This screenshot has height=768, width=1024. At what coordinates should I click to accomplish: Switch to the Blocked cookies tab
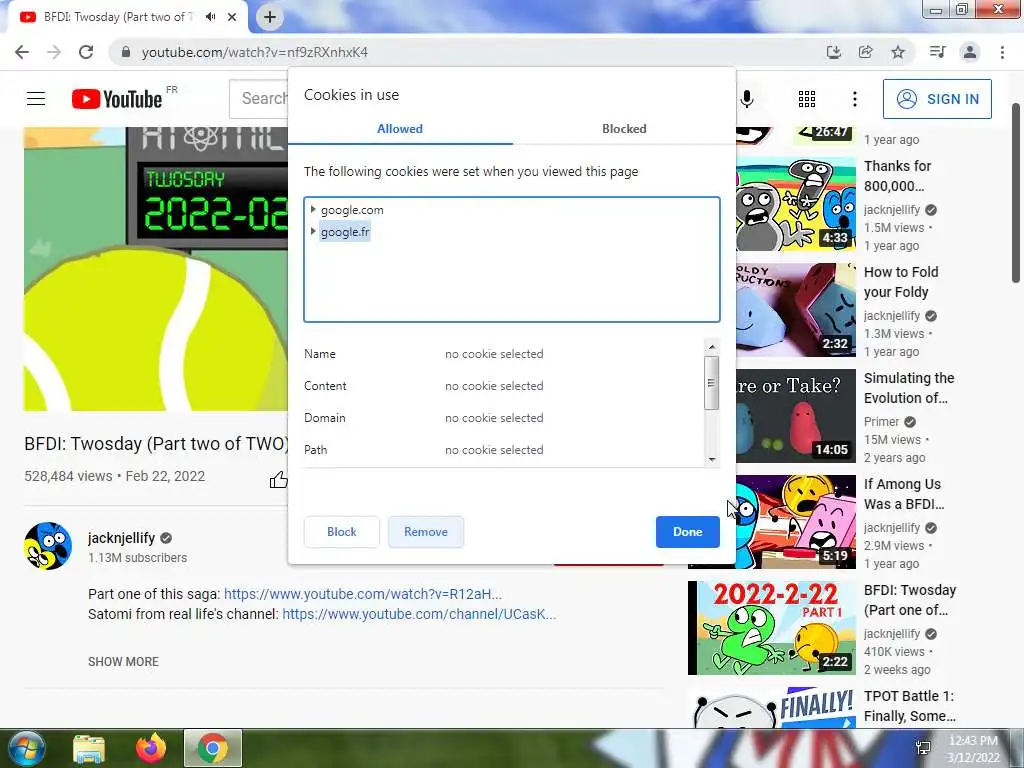click(x=624, y=129)
